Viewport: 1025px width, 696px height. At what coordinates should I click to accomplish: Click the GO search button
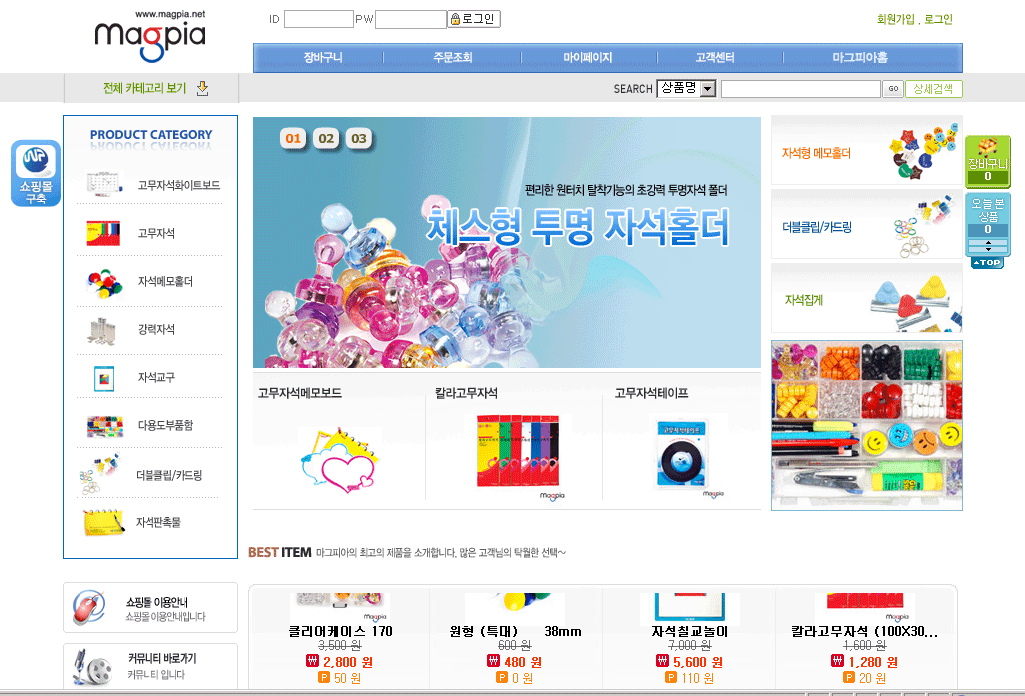pos(892,89)
